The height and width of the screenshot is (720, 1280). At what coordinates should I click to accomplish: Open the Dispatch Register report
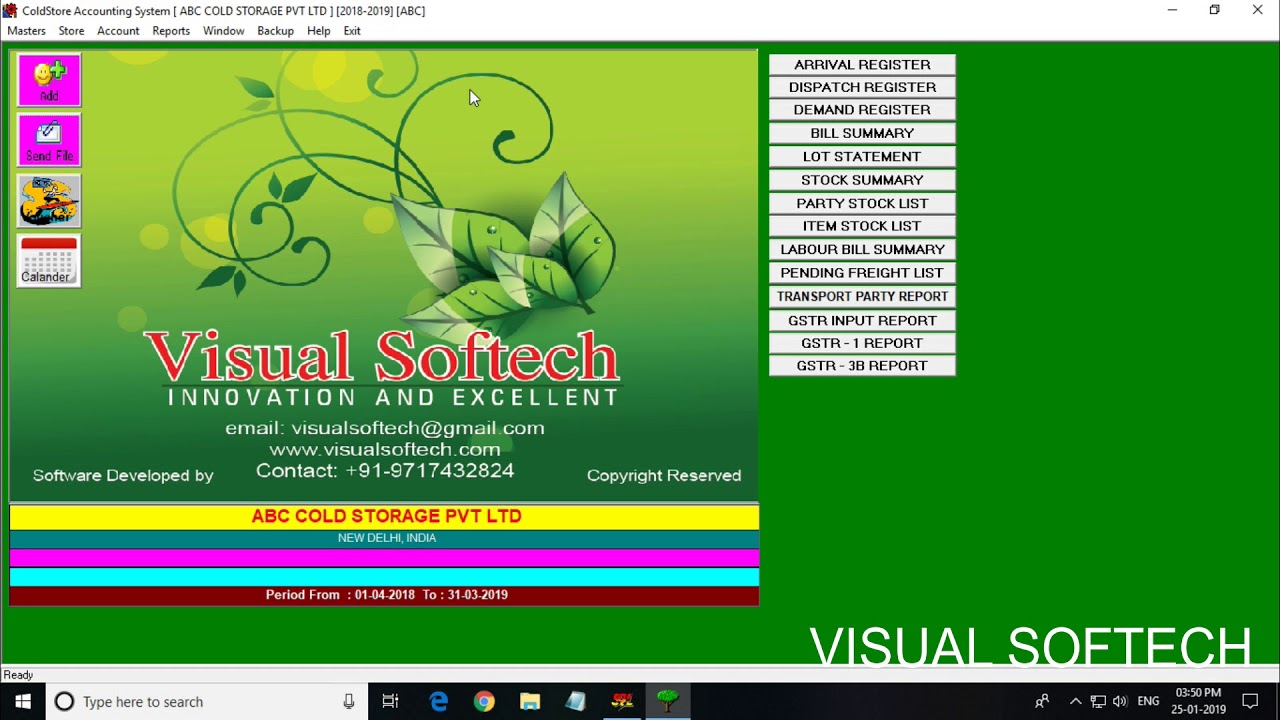coord(862,87)
